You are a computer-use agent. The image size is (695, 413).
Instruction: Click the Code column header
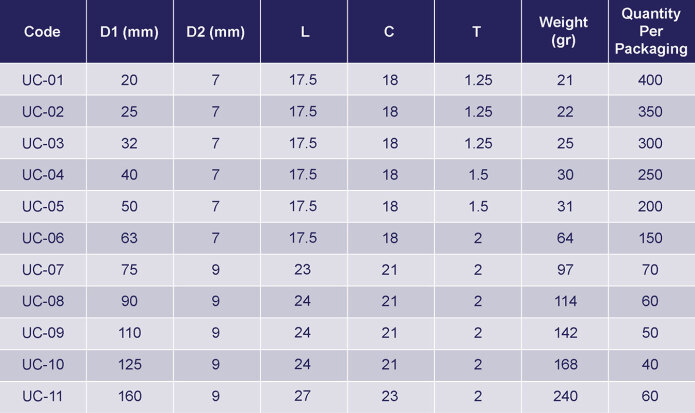[x=43, y=31]
